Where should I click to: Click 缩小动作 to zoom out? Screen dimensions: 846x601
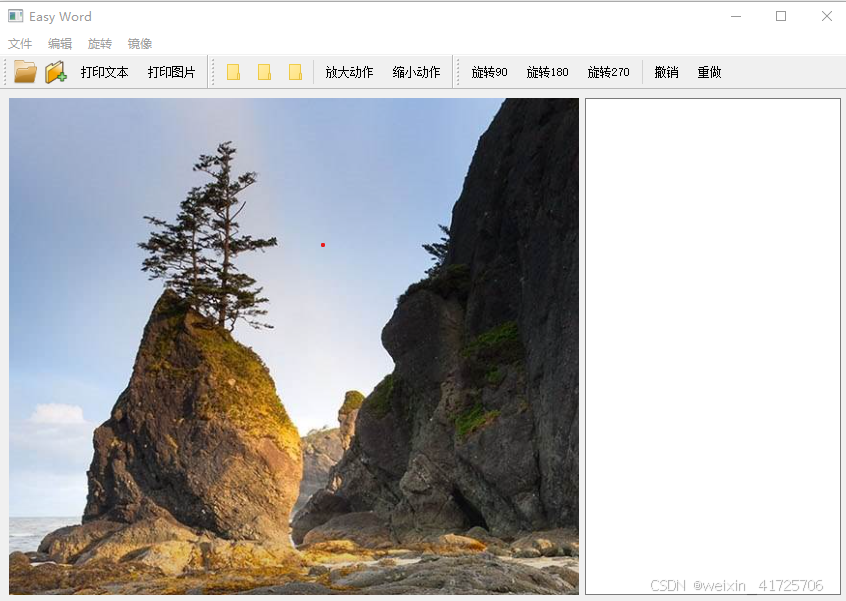pos(416,72)
